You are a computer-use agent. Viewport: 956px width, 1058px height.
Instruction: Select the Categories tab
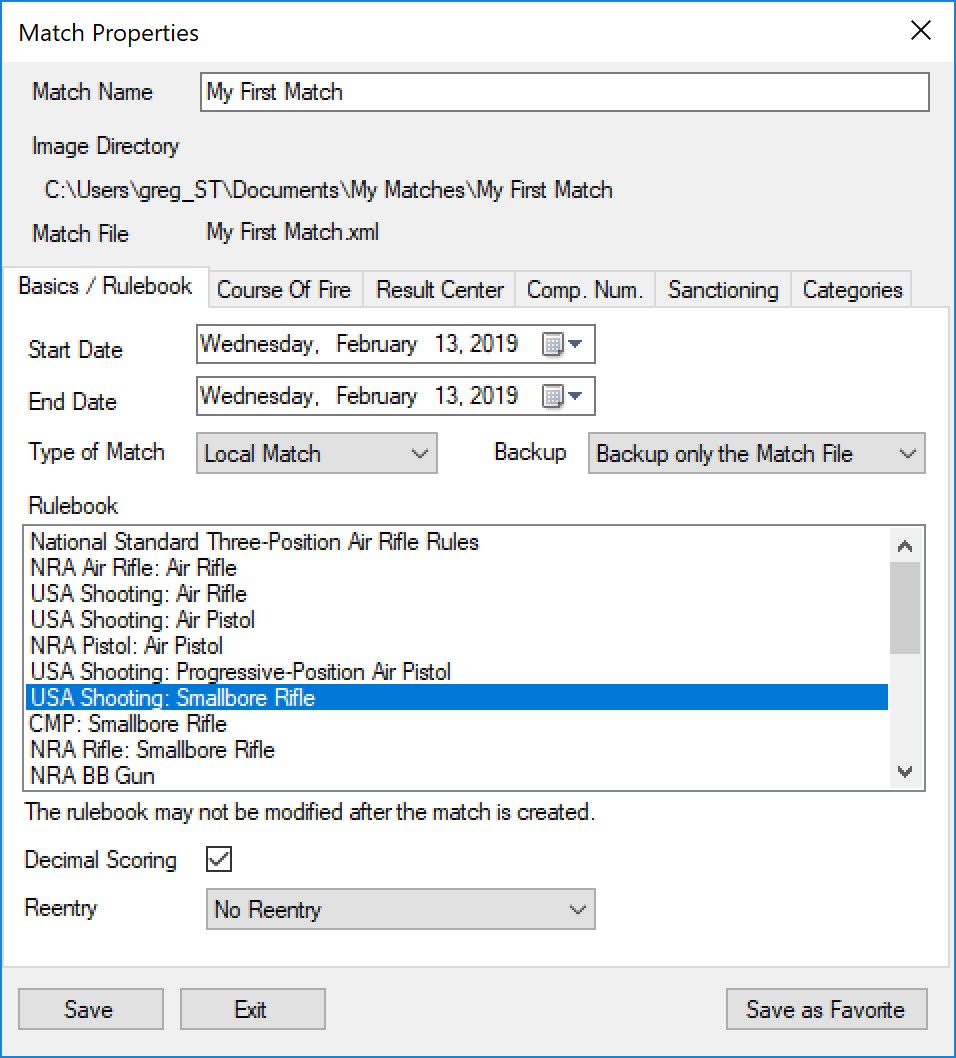click(852, 290)
